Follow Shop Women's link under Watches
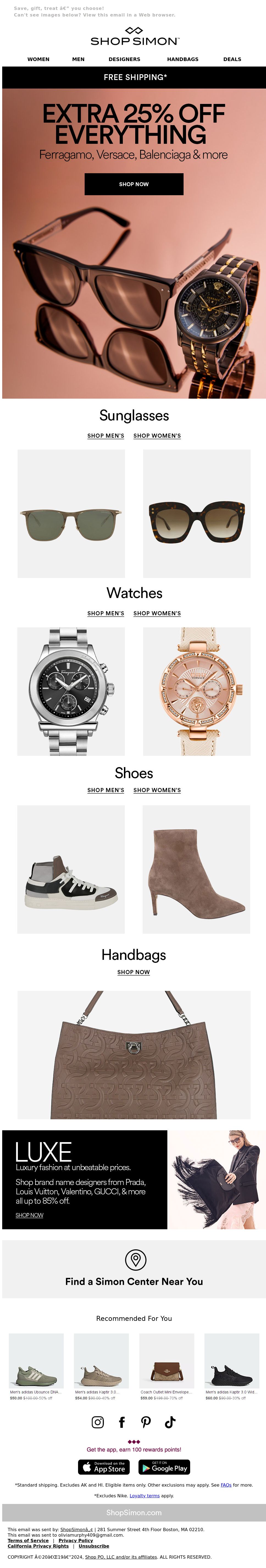Screen dimensions: 266x1568 tap(157, 614)
